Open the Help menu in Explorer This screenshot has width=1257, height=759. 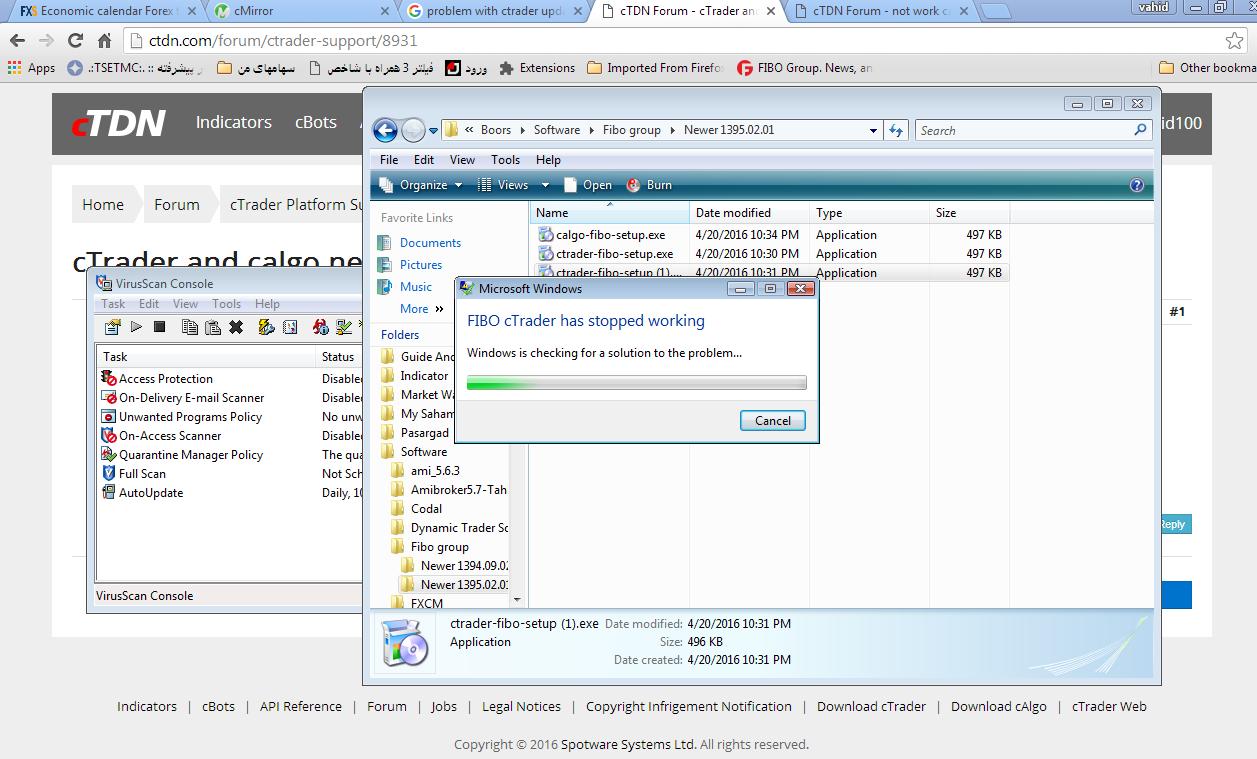click(548, 159)
